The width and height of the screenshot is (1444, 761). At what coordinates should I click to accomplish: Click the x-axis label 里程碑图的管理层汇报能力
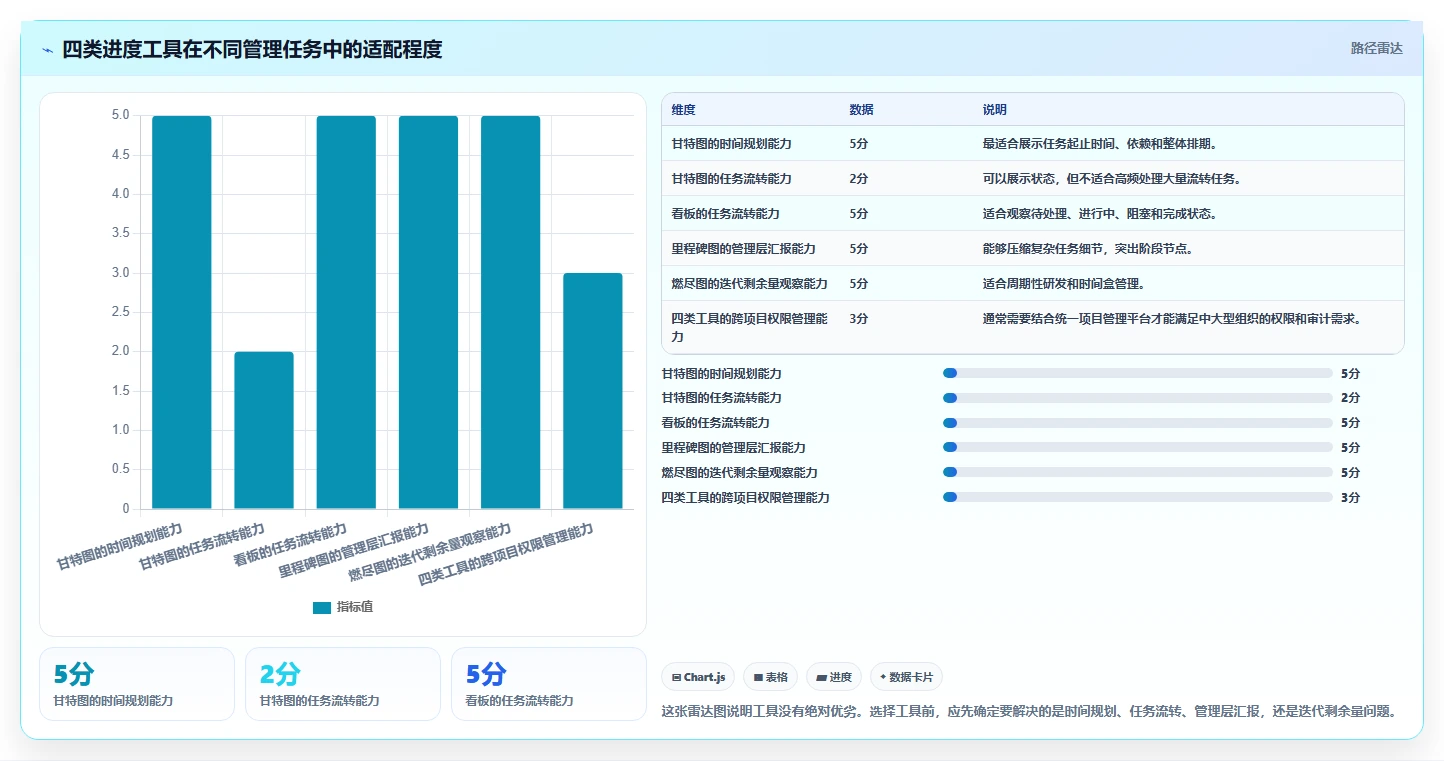coord(354,551)
